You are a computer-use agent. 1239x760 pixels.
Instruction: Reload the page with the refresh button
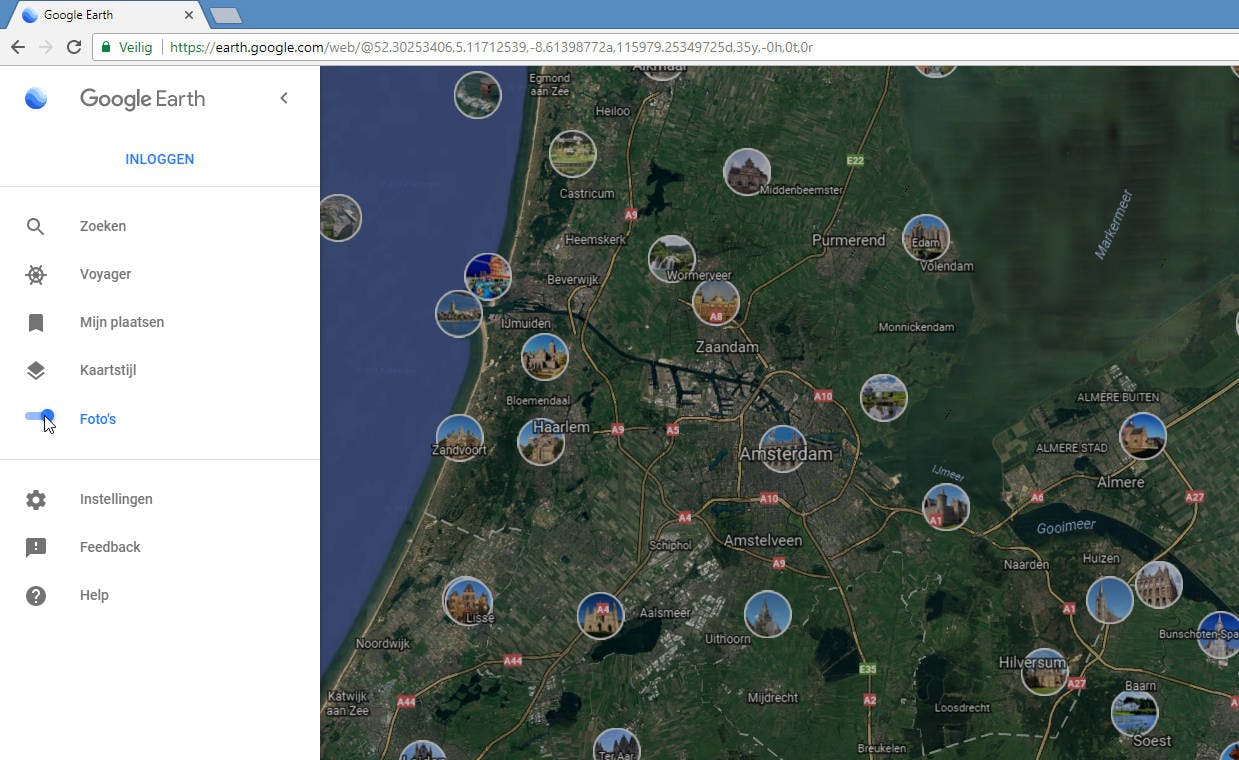pos(73,47)
